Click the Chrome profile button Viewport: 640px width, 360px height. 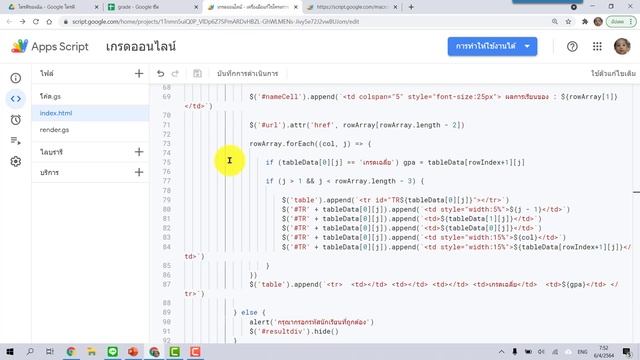pos(598,22)
